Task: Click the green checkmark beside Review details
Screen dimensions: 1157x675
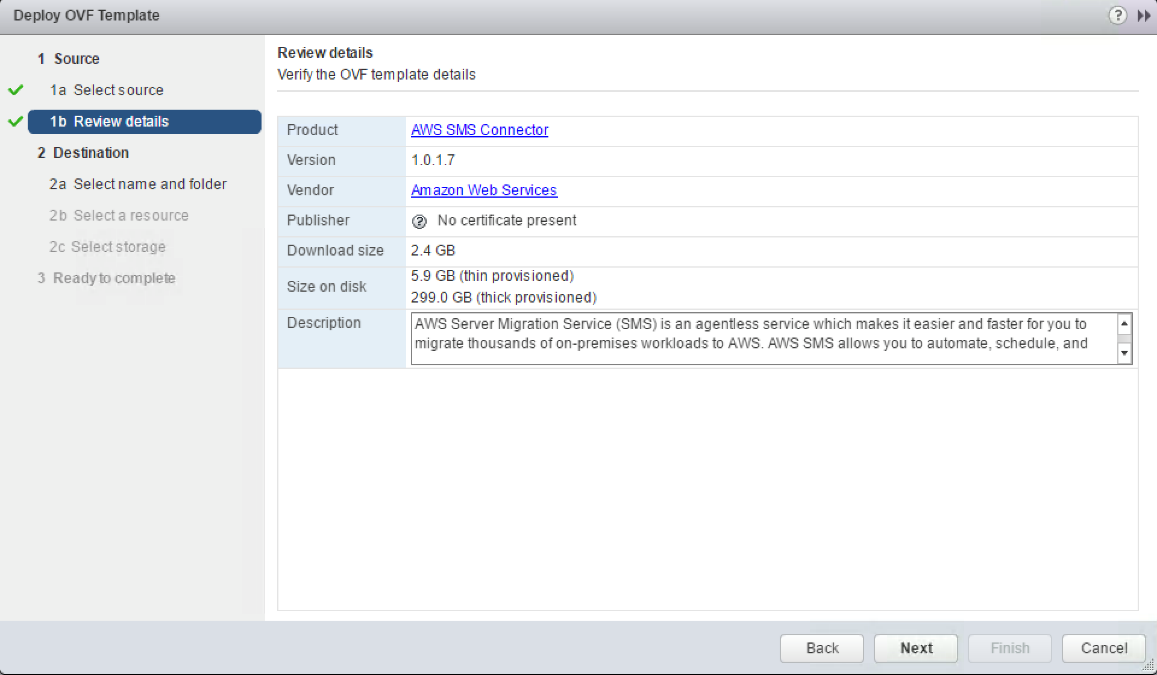Action: click(x=14, y=121)
